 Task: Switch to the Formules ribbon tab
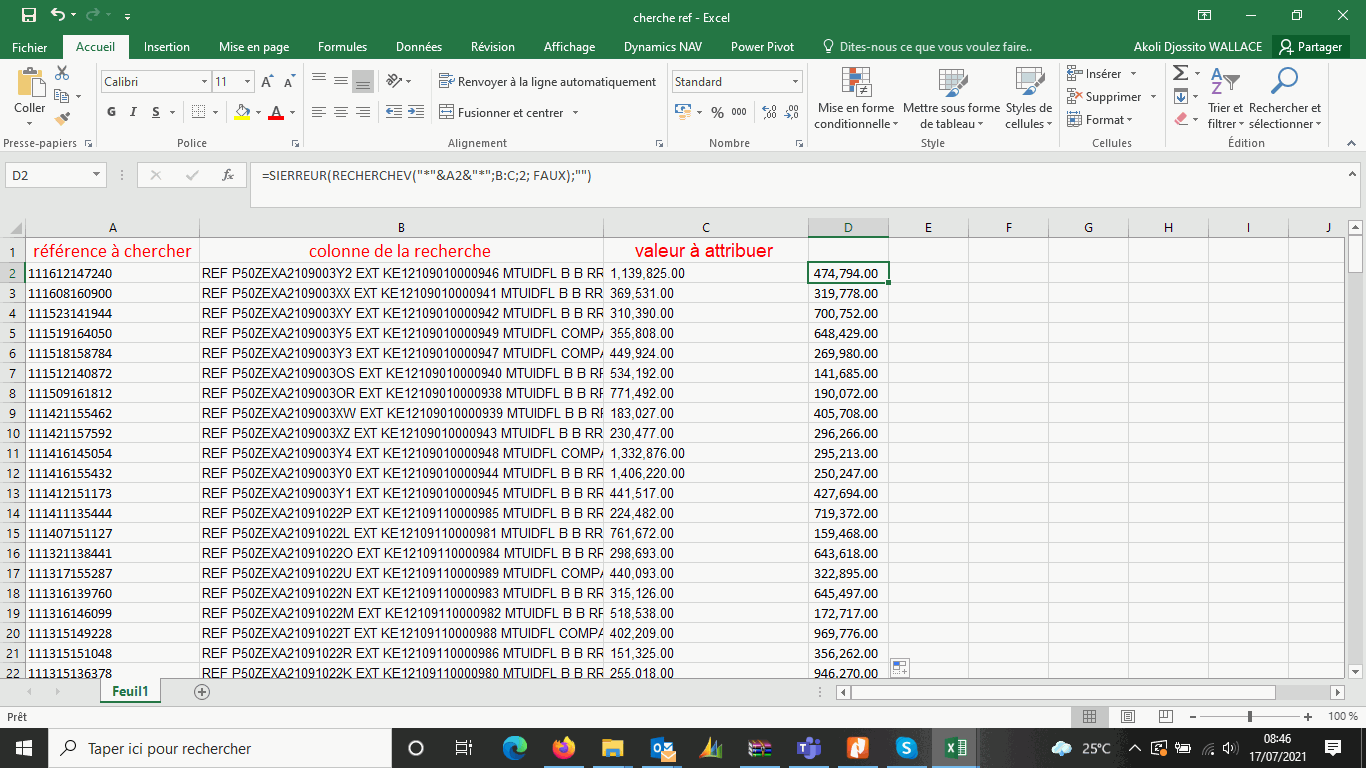point(342,47)
